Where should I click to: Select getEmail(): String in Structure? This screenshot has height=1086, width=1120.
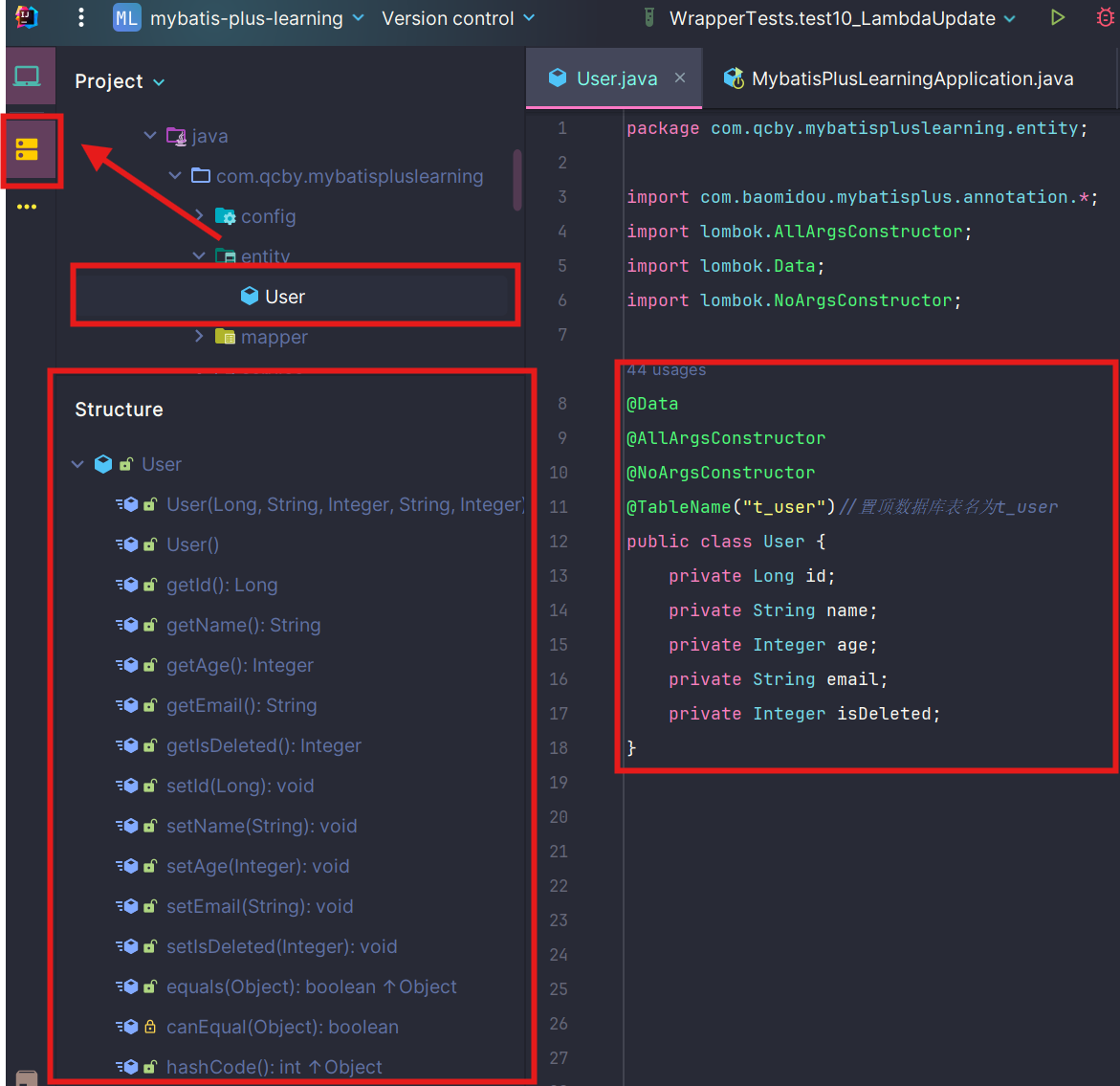(x=241, y=706)
